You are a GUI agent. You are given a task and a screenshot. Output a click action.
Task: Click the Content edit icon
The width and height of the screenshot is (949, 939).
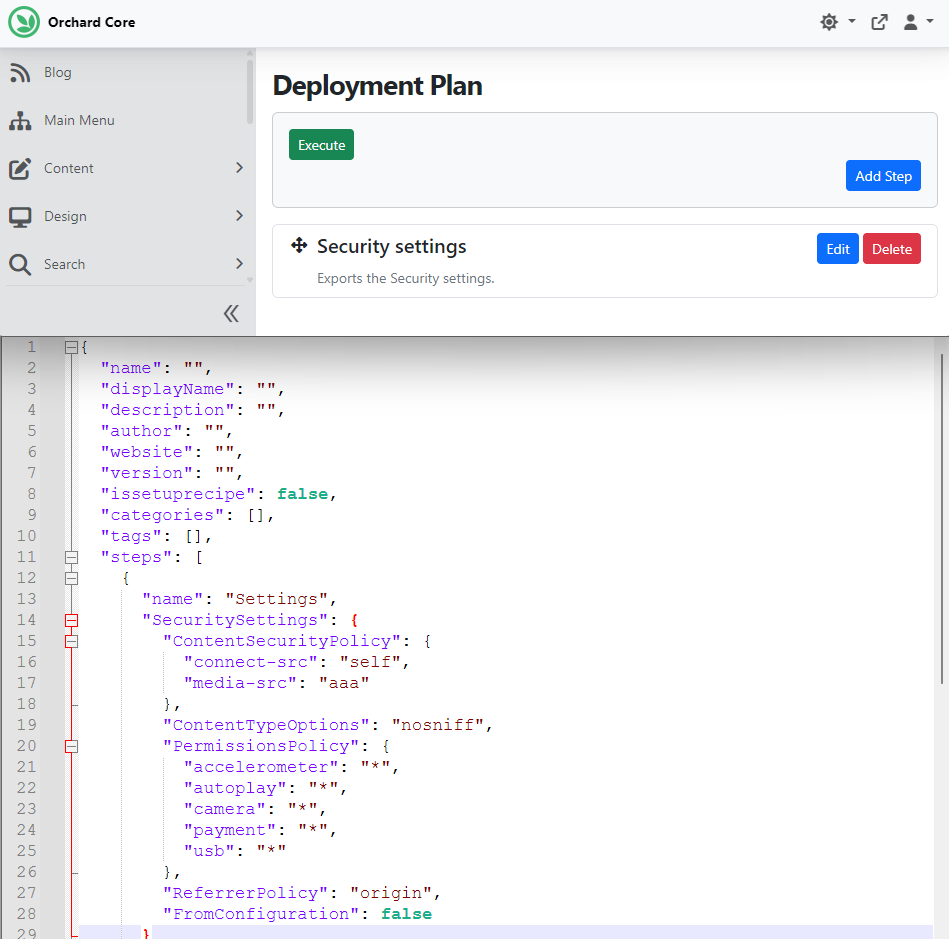tap(20, 168)
